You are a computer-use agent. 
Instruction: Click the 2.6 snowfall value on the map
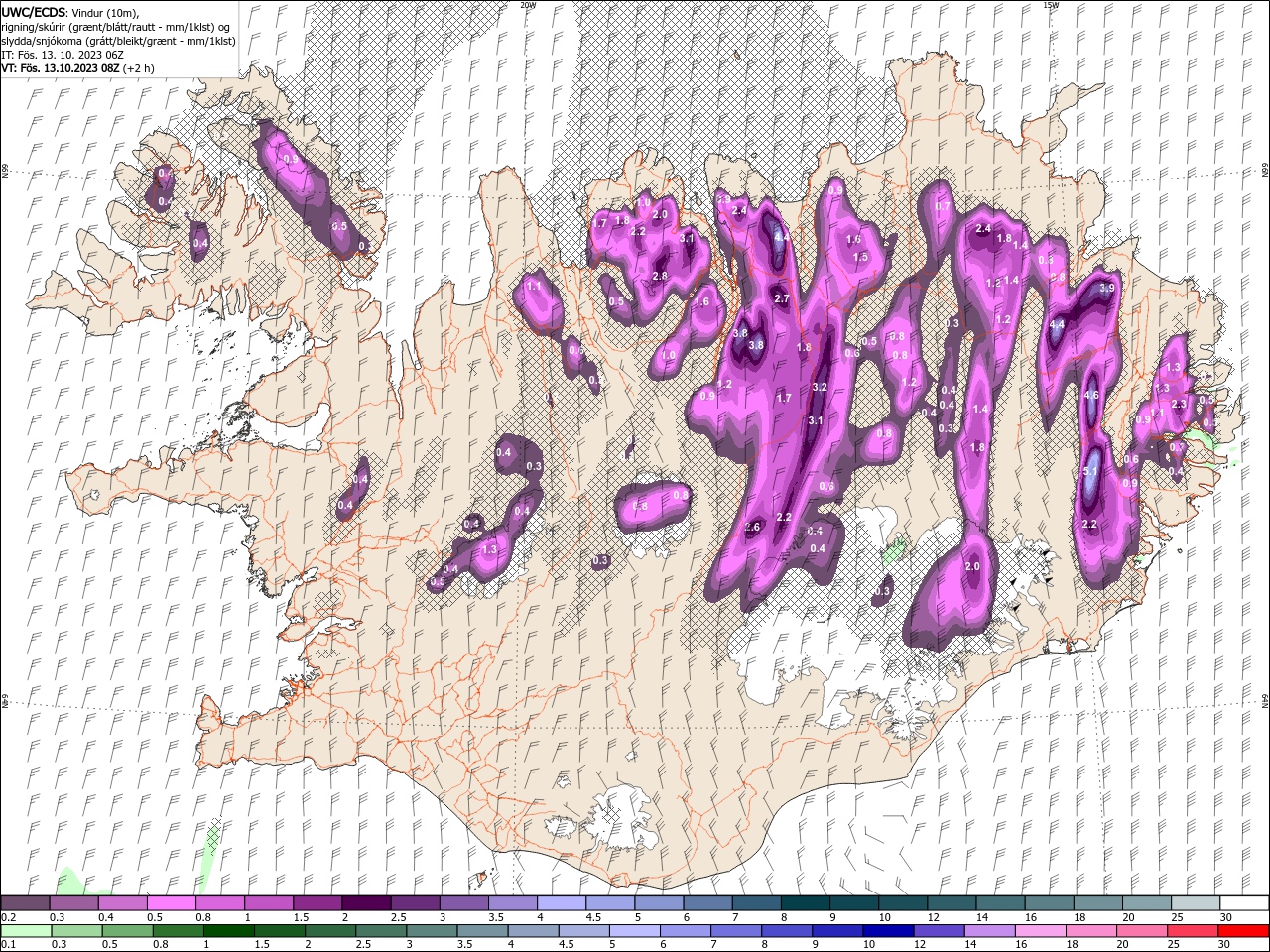[x=752, y=527]
